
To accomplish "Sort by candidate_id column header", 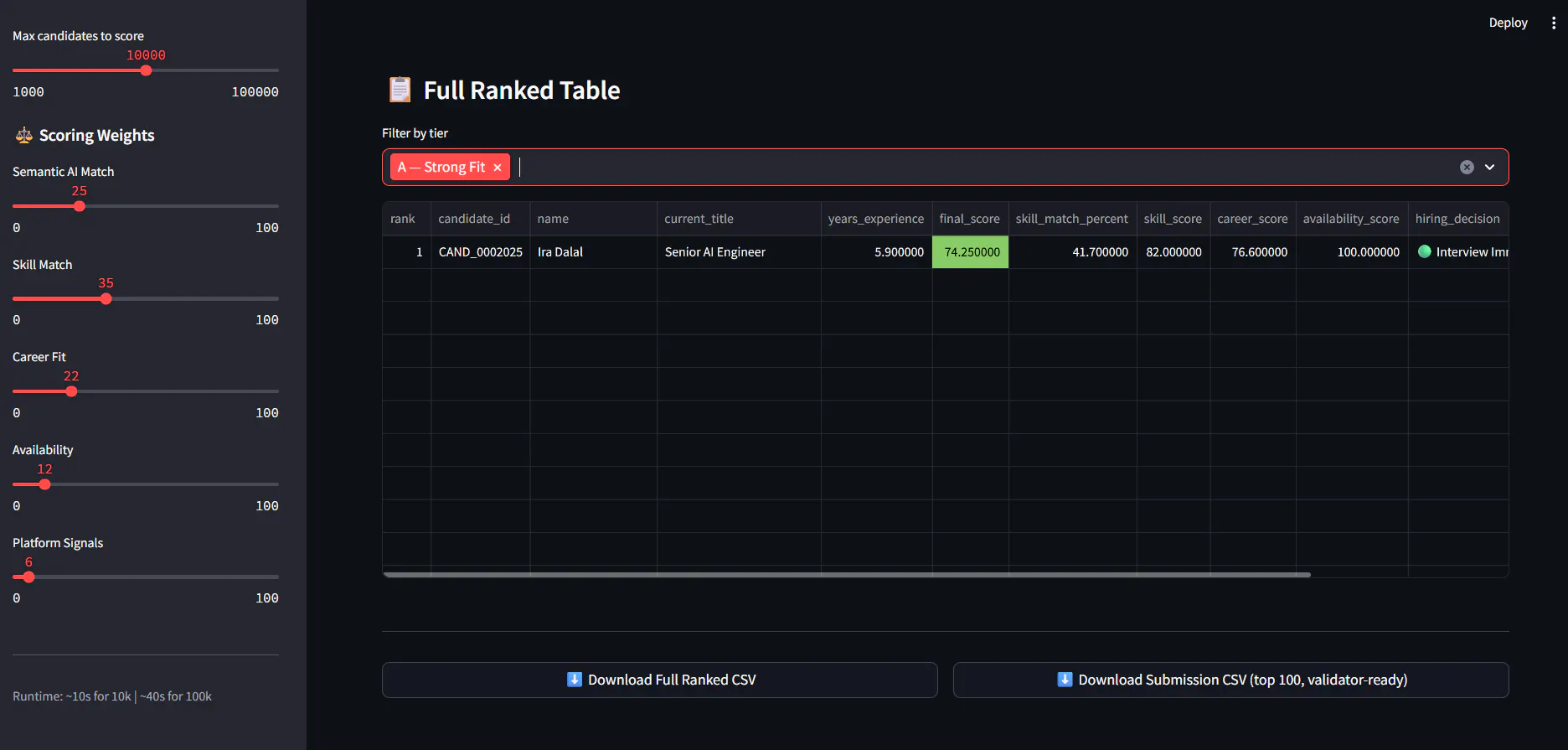I will 481,219.
